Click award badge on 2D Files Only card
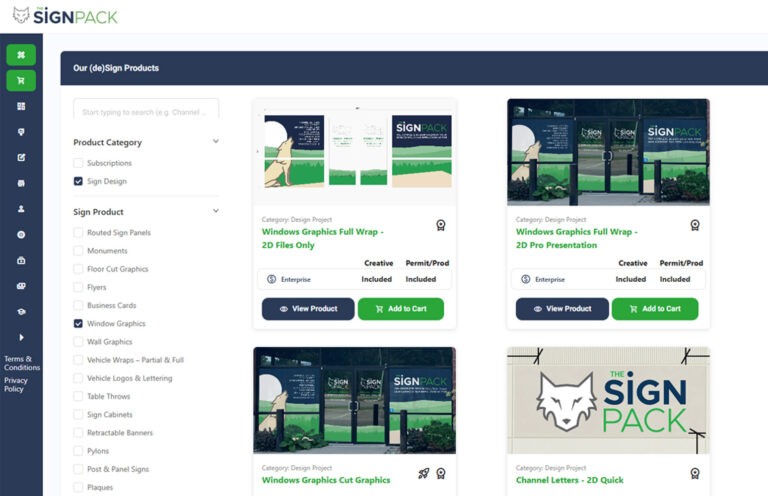768x496 pixels. click(x=441, y=225)
